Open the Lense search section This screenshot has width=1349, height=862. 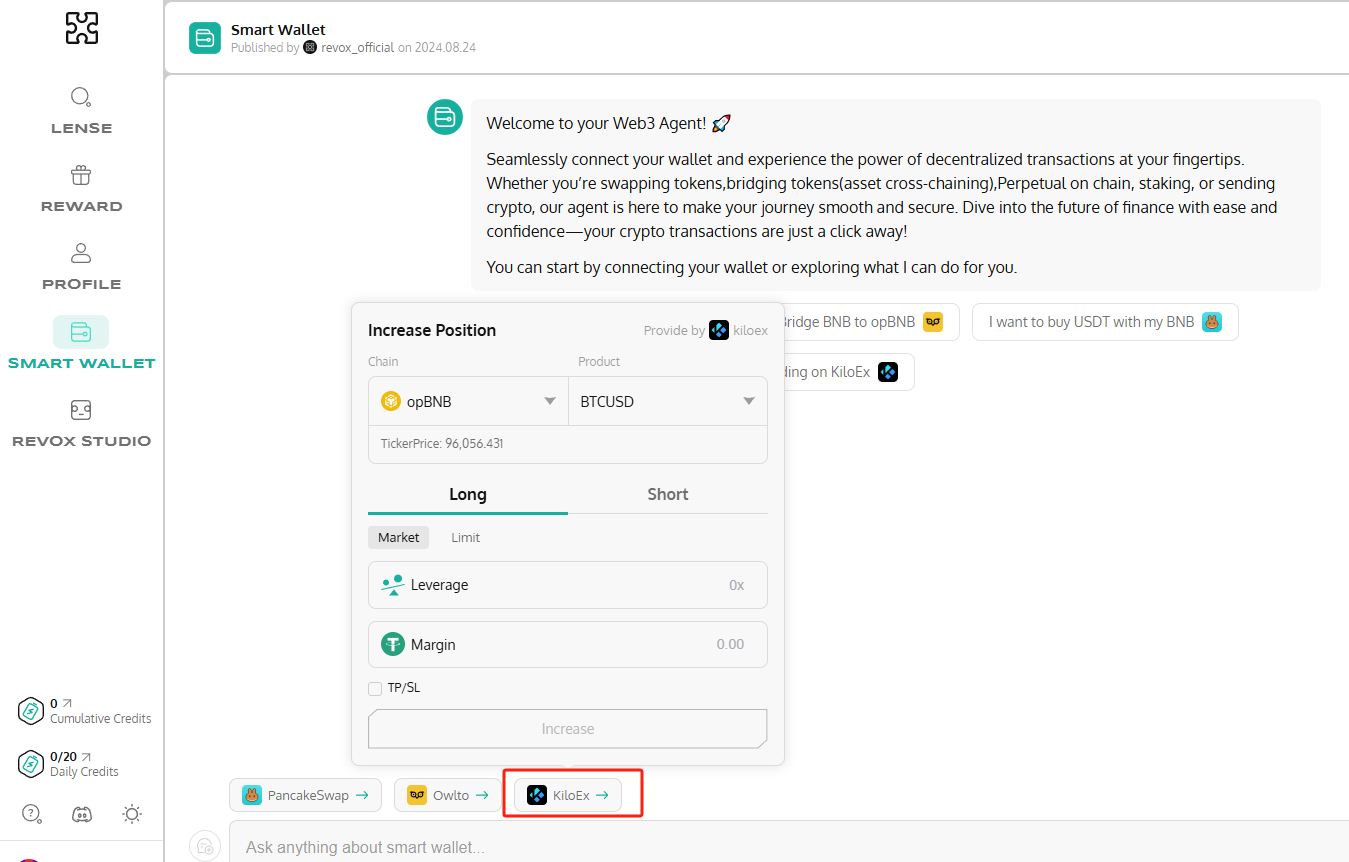tap(81, 110)
